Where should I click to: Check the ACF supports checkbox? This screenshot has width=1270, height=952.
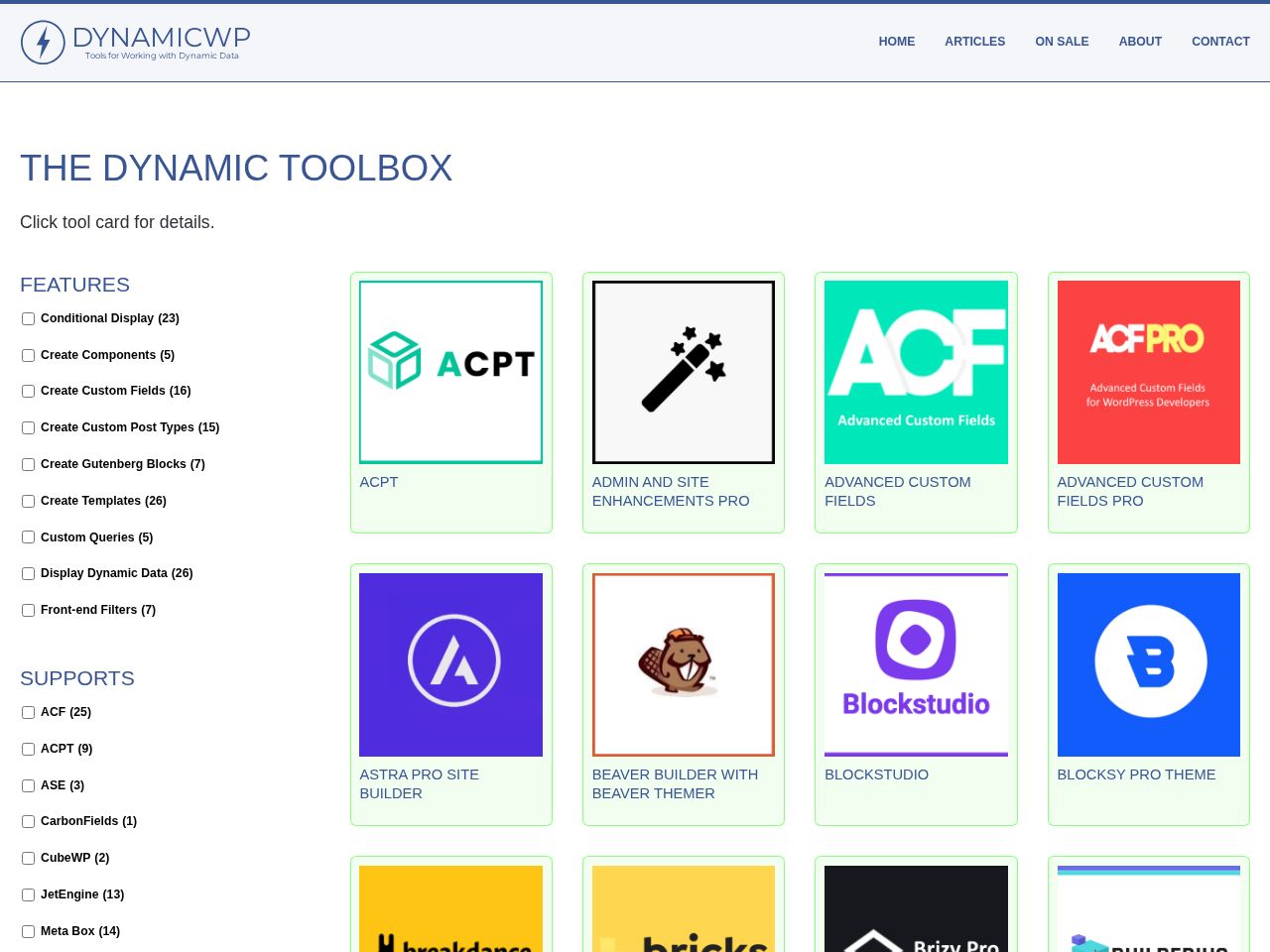click(x=28, y=712)
